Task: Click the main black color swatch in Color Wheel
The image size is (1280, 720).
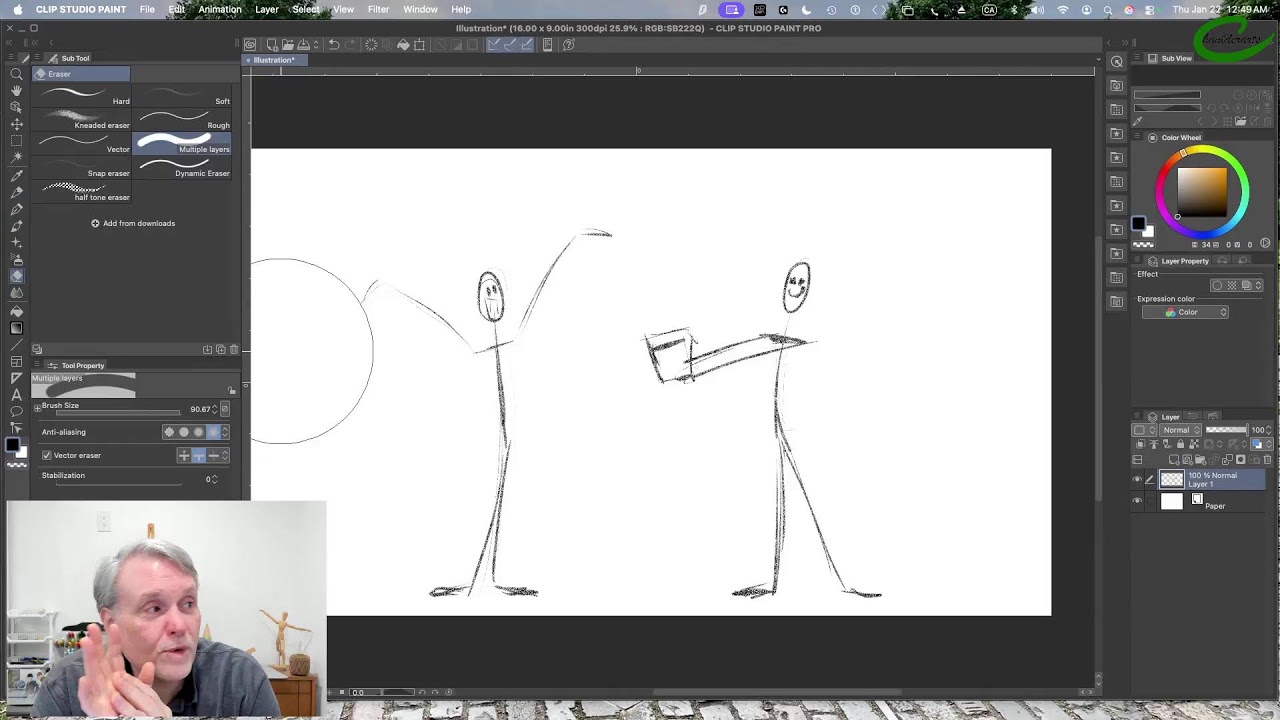Action: pos(1138,224)
